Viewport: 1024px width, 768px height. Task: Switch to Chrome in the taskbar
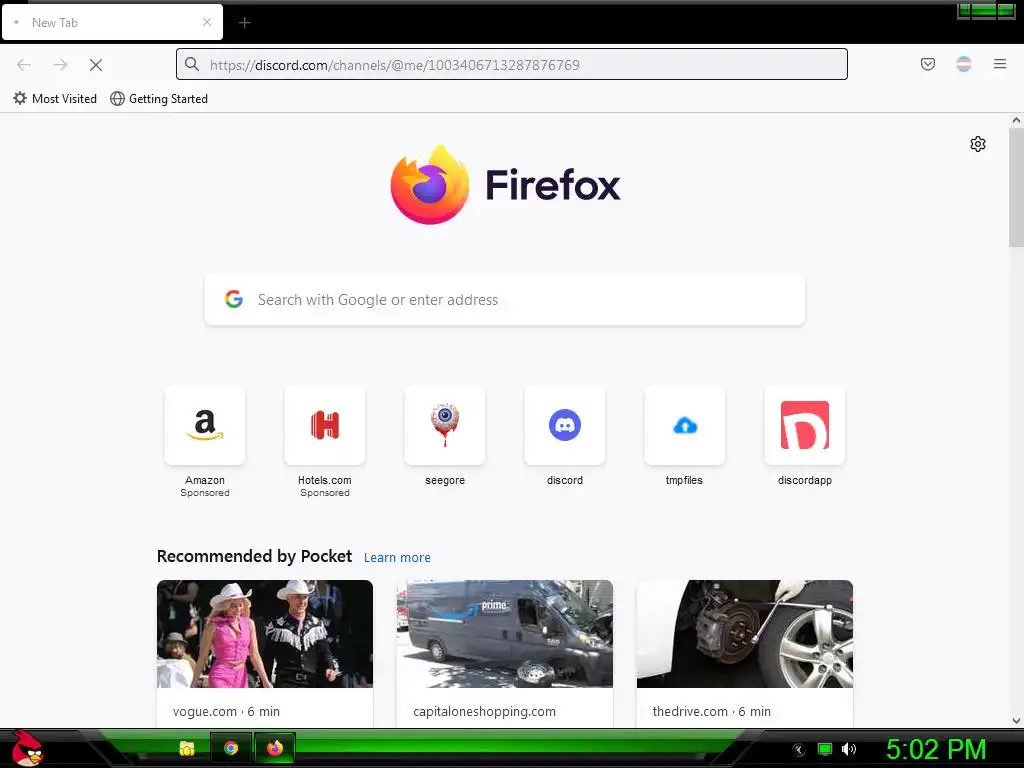coord(231,748)
